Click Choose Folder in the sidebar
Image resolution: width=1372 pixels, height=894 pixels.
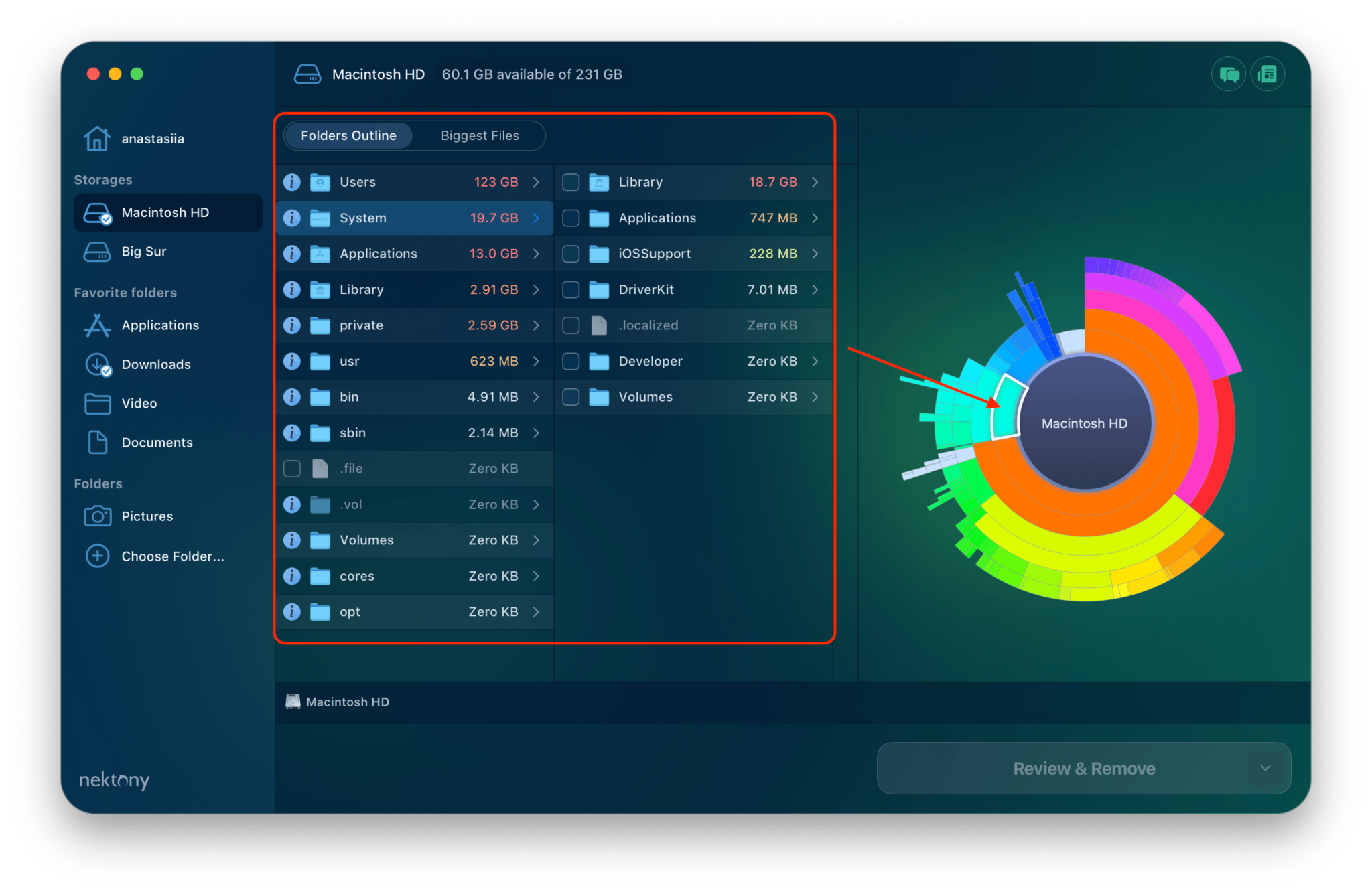[173, 556]
